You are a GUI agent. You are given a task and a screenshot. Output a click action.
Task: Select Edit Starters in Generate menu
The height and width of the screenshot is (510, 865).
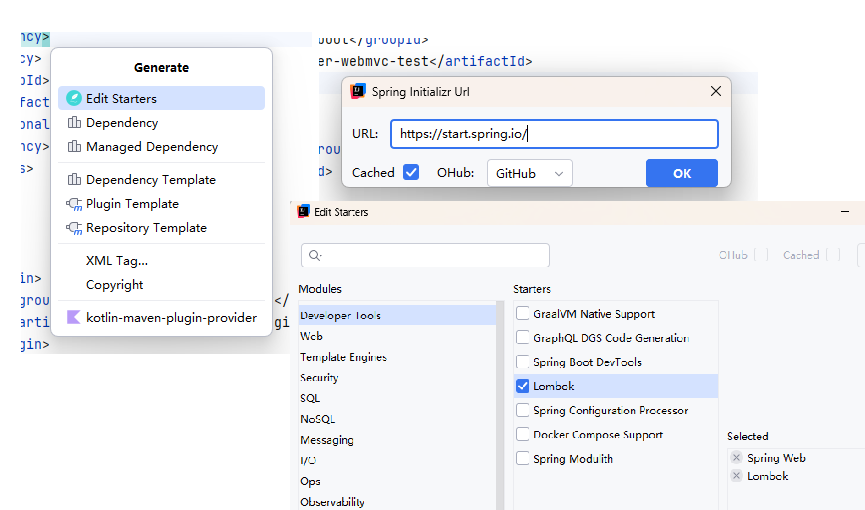161,98
